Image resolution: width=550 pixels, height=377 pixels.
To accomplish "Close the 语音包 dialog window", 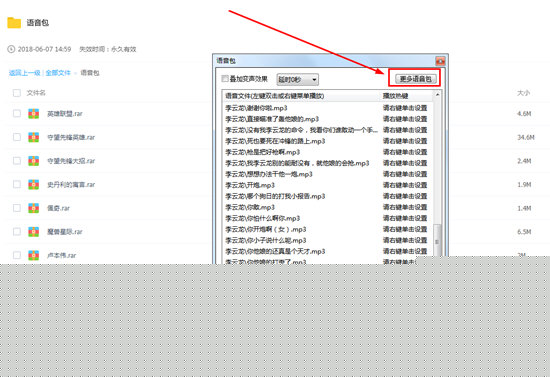I will coord(440,61).
